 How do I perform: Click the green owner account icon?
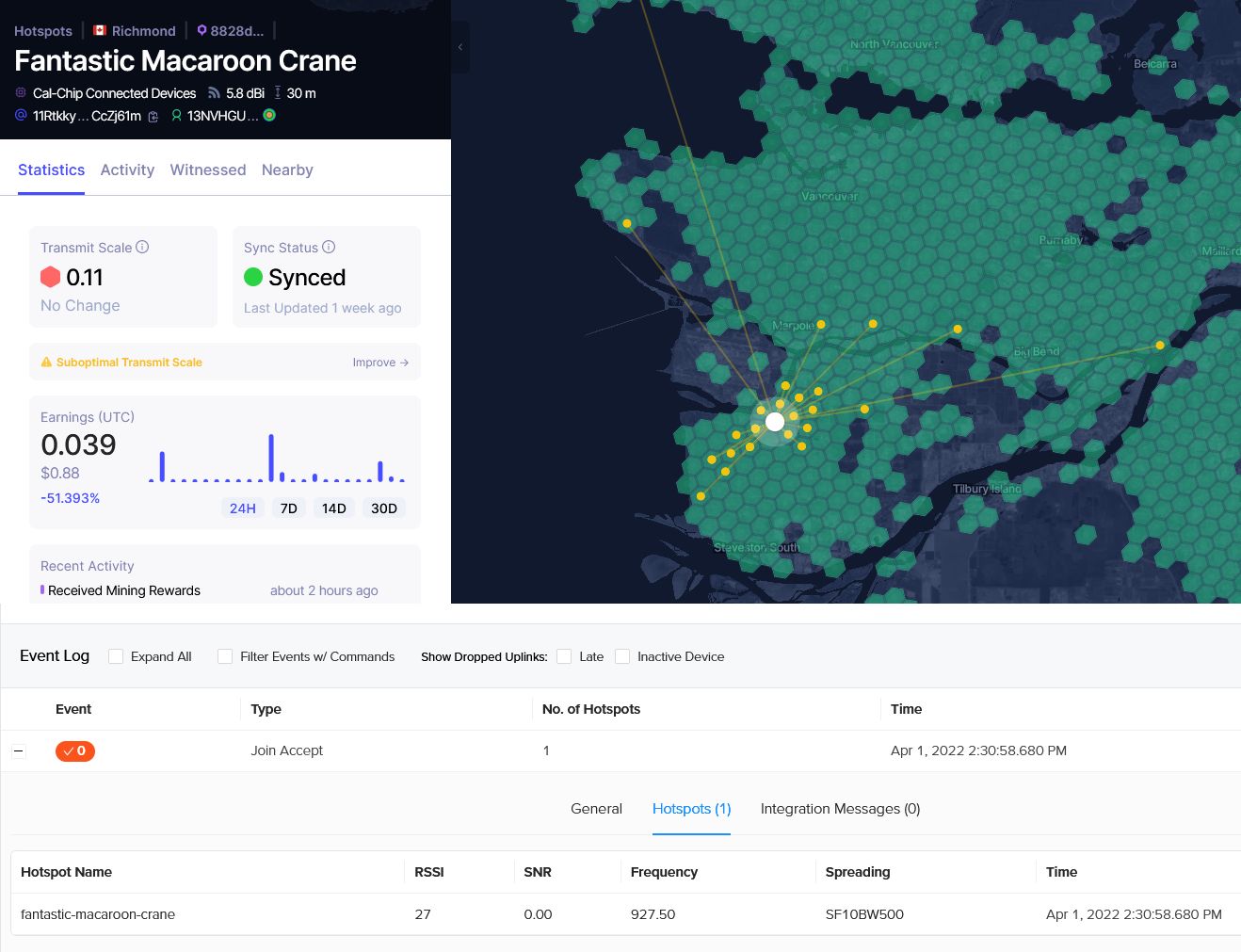click(176, 116)
